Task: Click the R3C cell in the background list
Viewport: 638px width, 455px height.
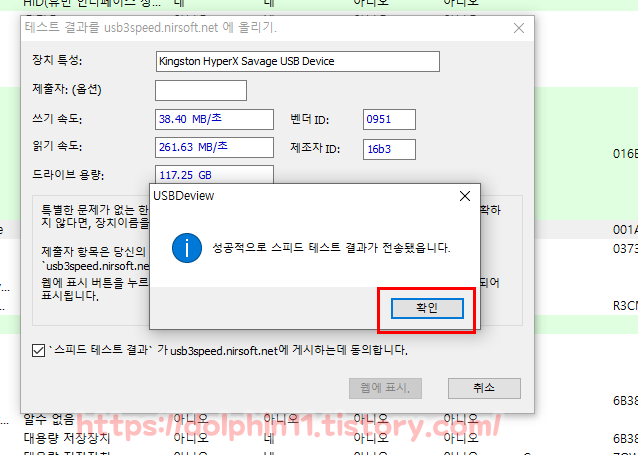Action: (x=625, y=306)
